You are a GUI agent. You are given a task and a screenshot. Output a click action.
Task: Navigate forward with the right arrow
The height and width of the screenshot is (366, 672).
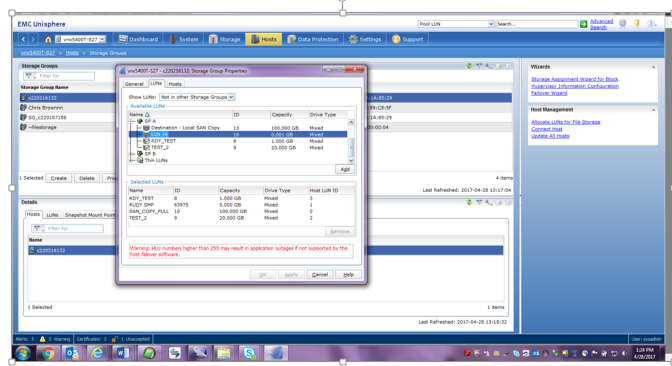coord(33,39)
